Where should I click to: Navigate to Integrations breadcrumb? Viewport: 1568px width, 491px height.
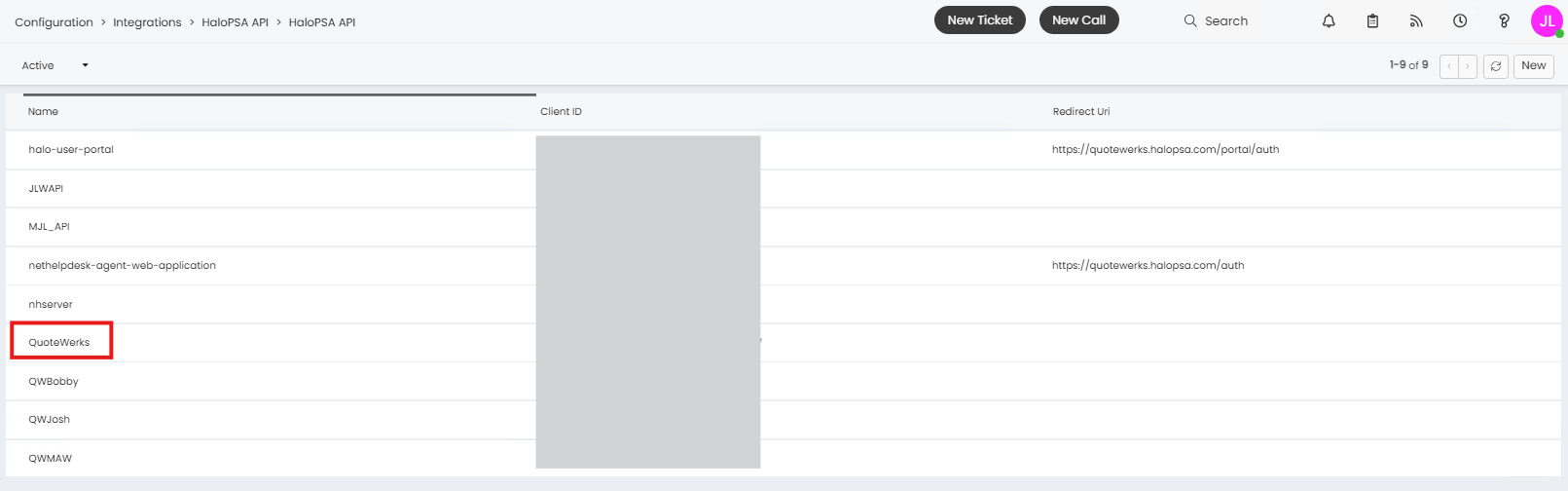pyautogui.click(x=147, y=22)
